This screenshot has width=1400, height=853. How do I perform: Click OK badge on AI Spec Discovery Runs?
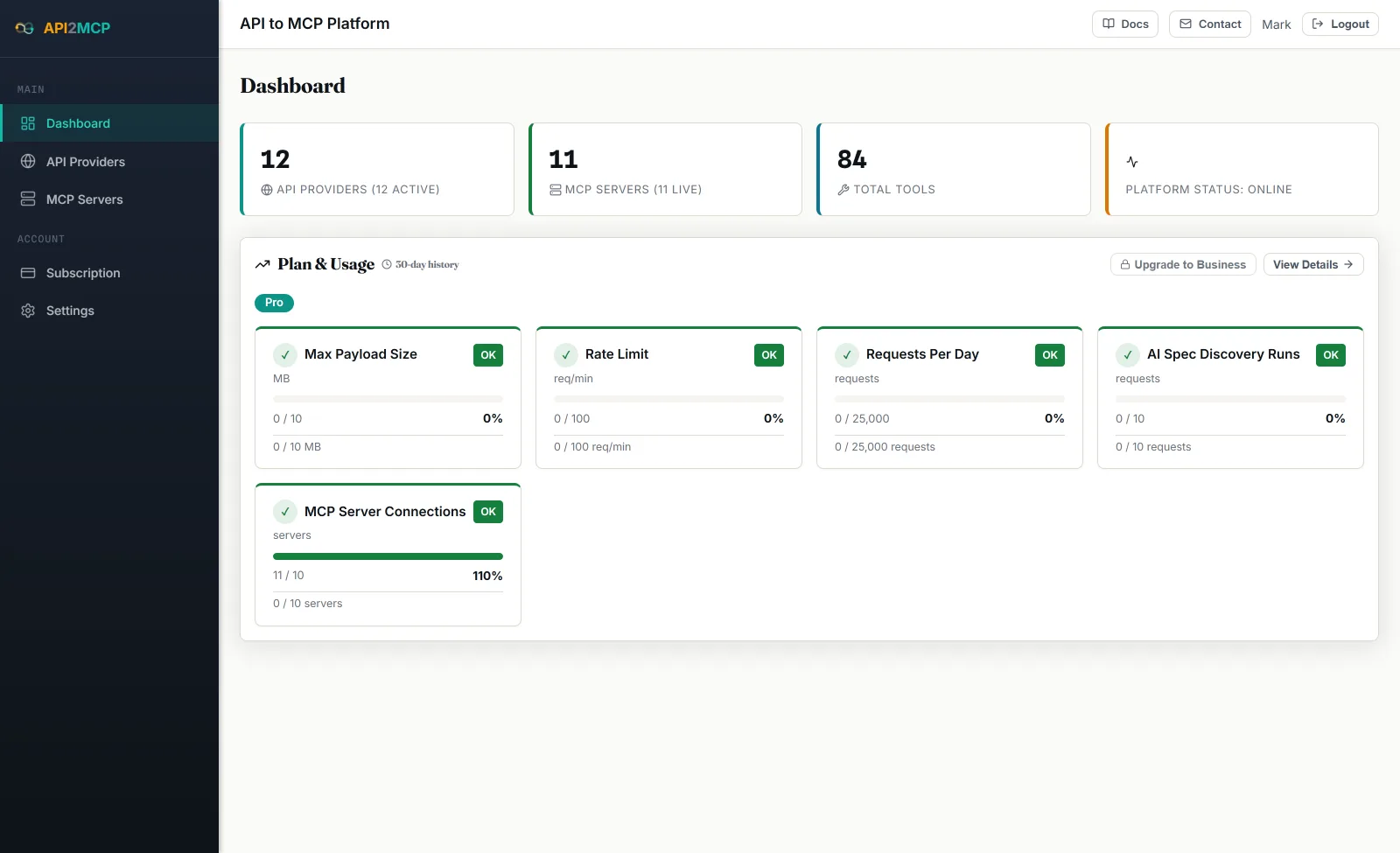(1331, 355)
